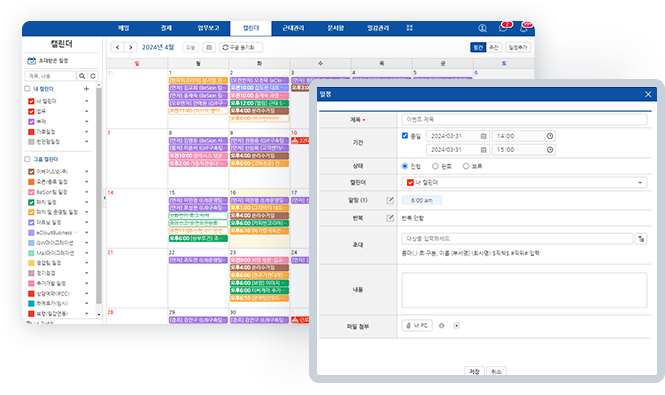Switch to the first top navigation tab

click(x=123, y=28)
